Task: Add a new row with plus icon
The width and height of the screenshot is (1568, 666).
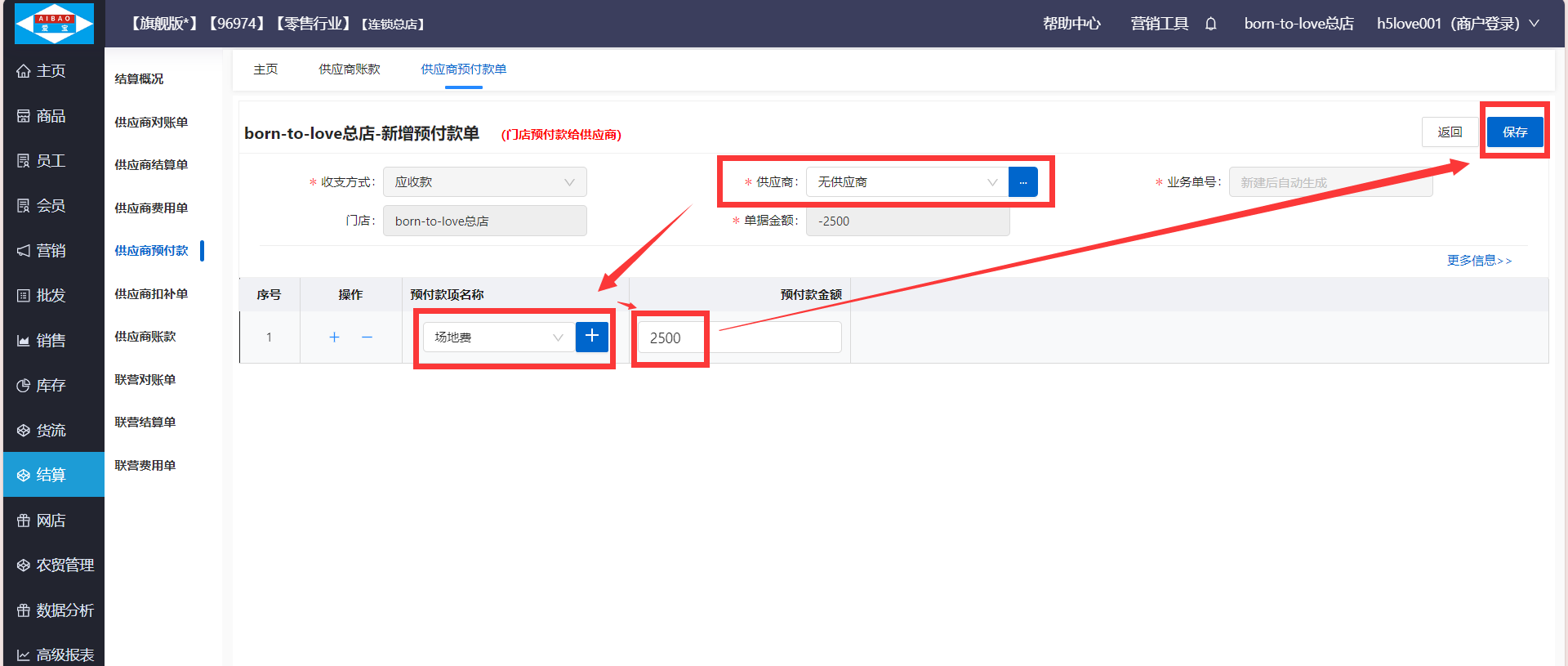Action: (x=334, y=337)
